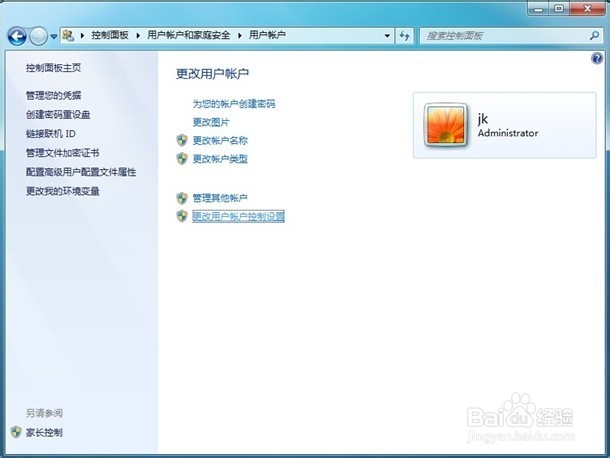The width and height of the screenshot is (610, 458).
Task: Click shield icon beside 更改帐户类型
Action: pos(182,158)
